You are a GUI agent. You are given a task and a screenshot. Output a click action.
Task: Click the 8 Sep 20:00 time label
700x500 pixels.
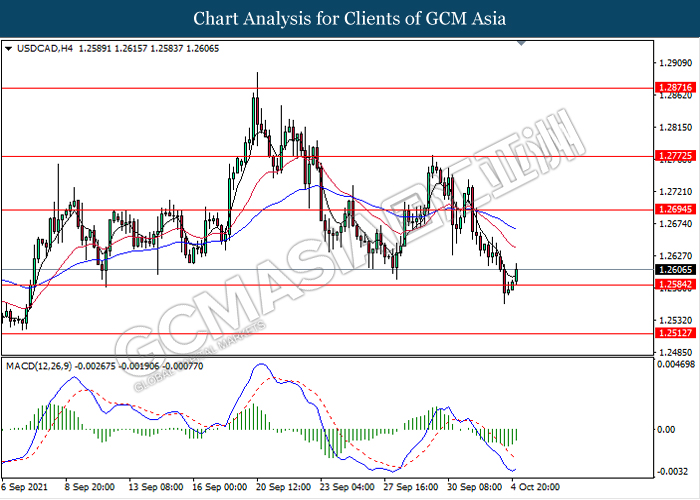tap(89, 487)
